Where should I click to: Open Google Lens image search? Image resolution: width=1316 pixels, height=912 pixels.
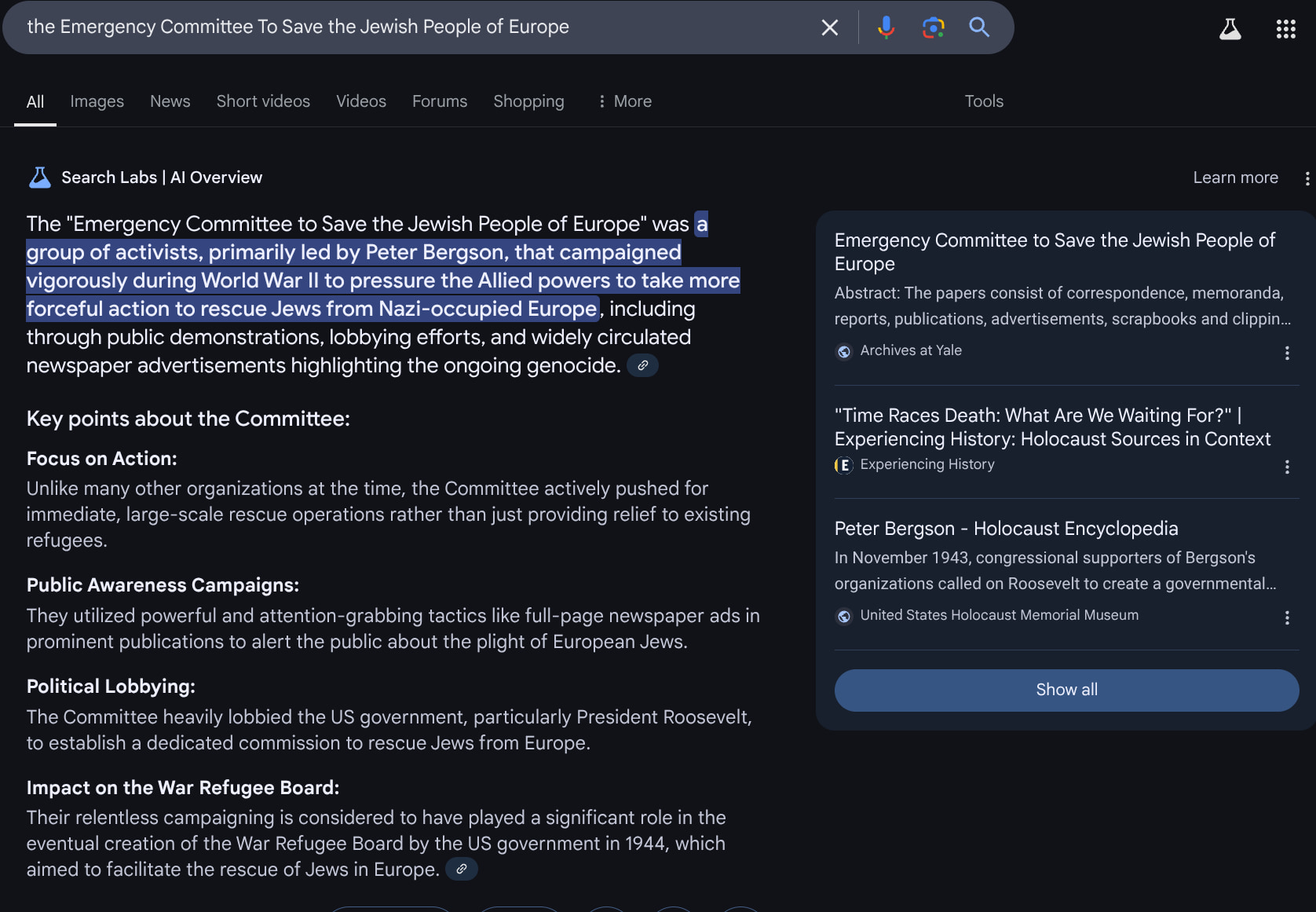pyautogui.click(x=933, y=27)
